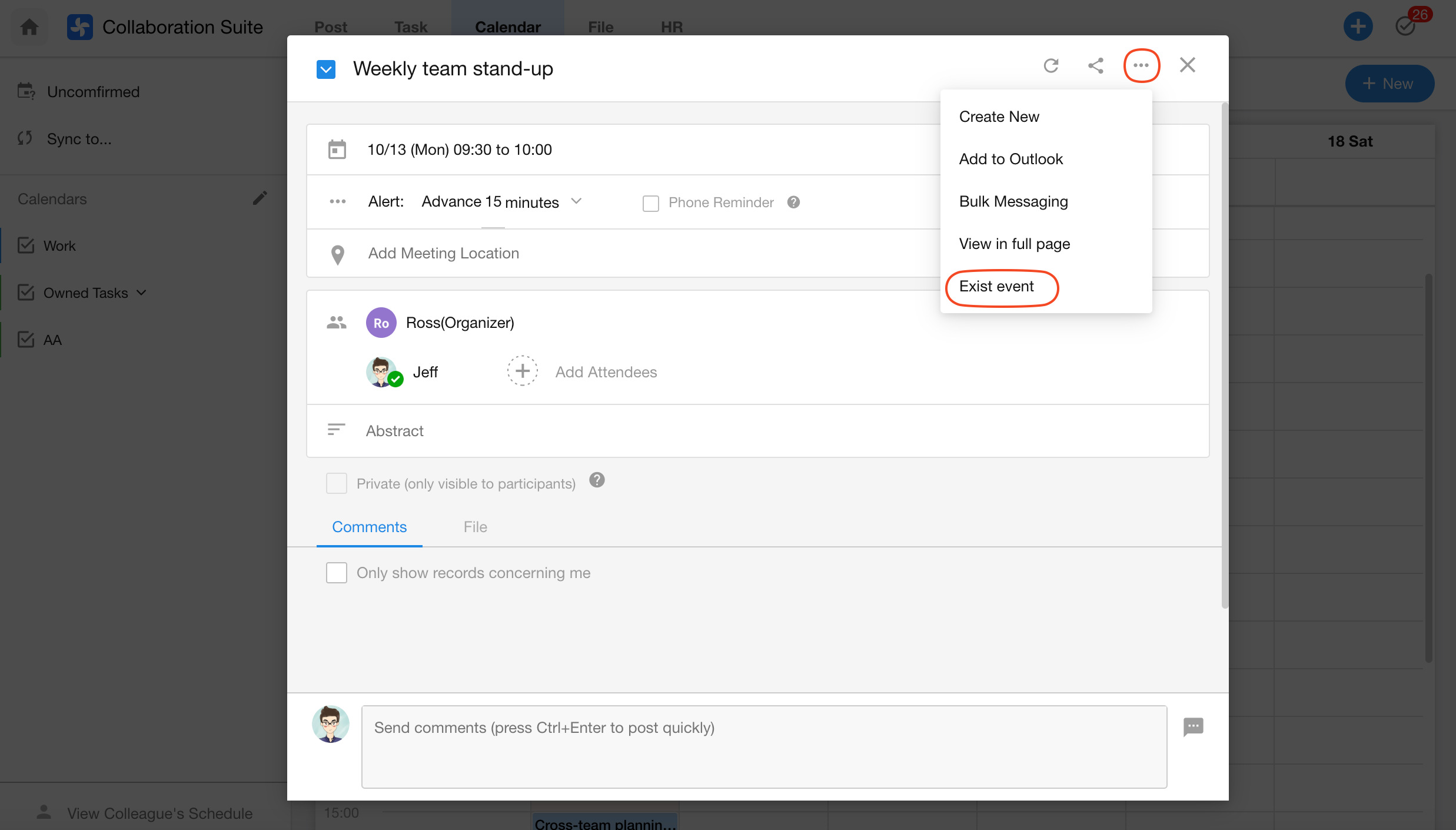Click the Private option help question icon
The image size is (1456, 830).
(x=597, y=480)
